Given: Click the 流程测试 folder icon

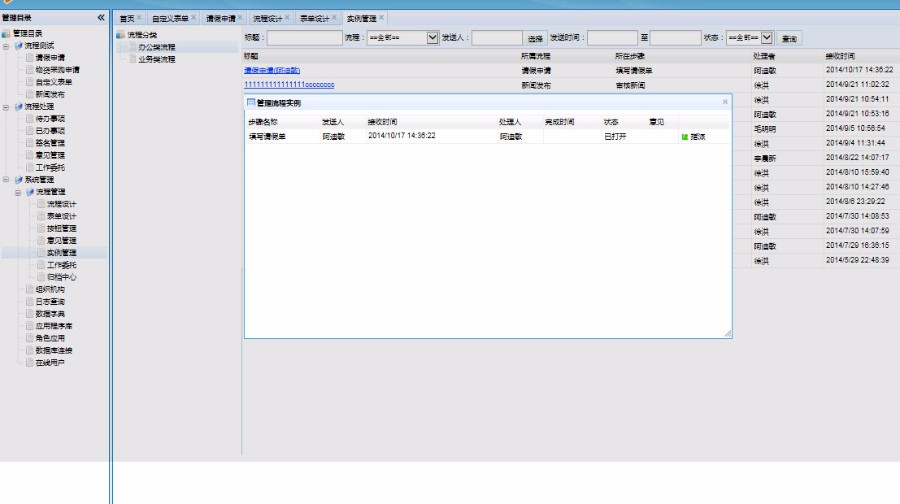Looking at the screenshot, I should tap(18, 45).
